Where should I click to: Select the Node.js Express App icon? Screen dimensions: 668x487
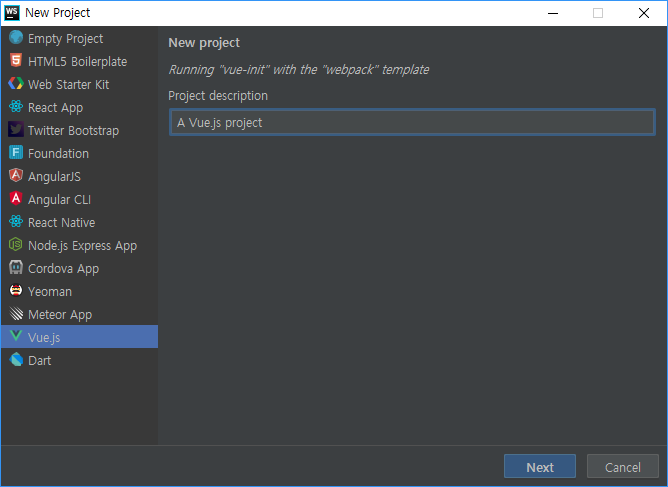pyautogui.click(x=16, y=245)
